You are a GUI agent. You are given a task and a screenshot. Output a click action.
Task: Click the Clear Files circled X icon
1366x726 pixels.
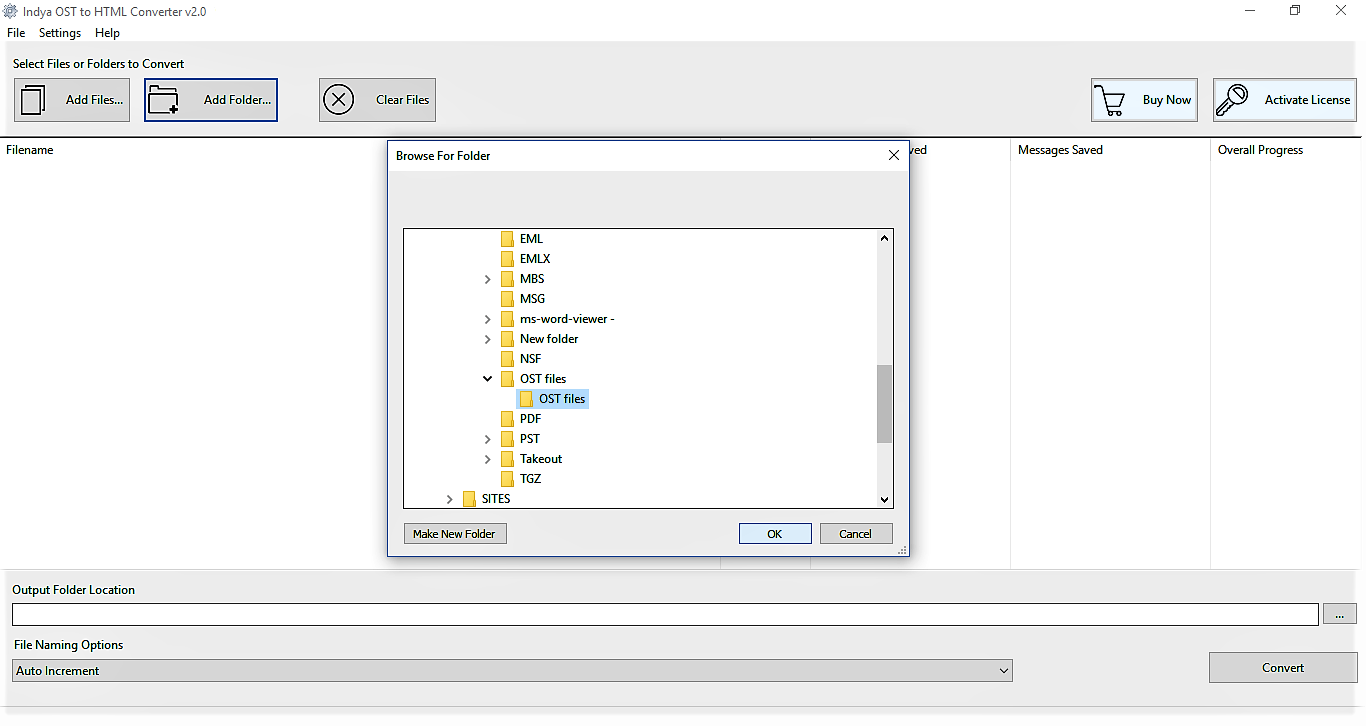(339, 100)
